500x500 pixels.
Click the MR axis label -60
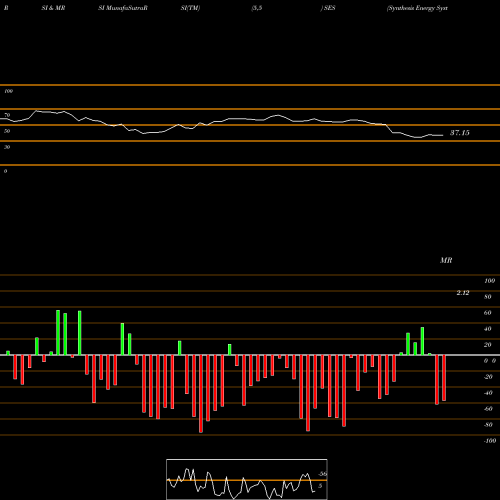(488, 409)
